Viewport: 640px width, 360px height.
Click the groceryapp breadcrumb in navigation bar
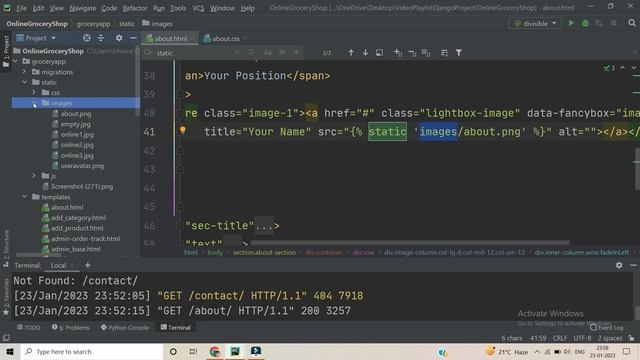click(x=93, y=24)
